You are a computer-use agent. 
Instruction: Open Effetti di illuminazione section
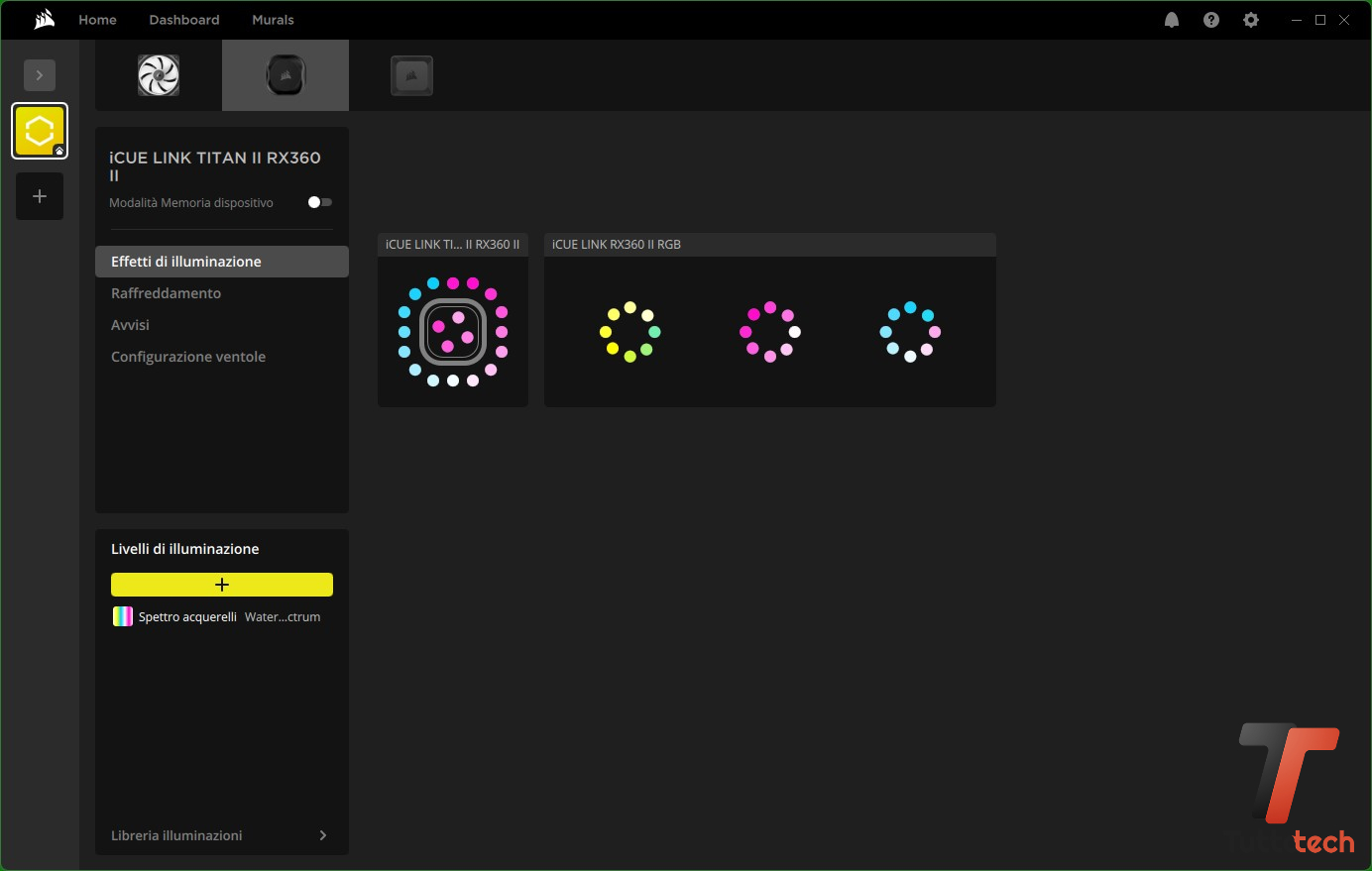click(222, 262)
